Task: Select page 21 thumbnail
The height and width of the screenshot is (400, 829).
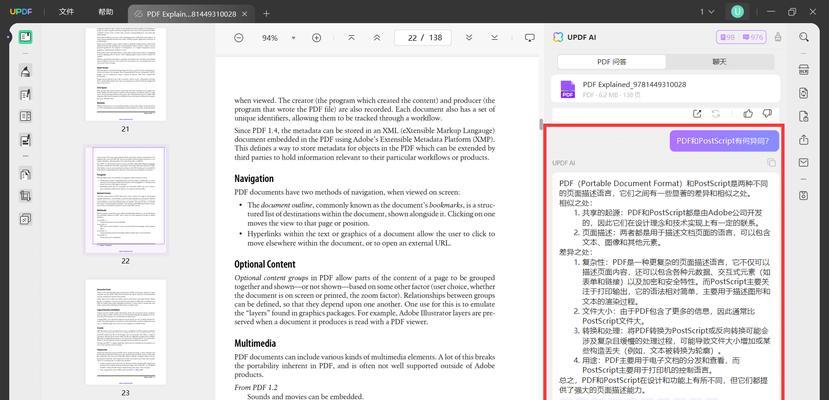Action: (126, 74)
